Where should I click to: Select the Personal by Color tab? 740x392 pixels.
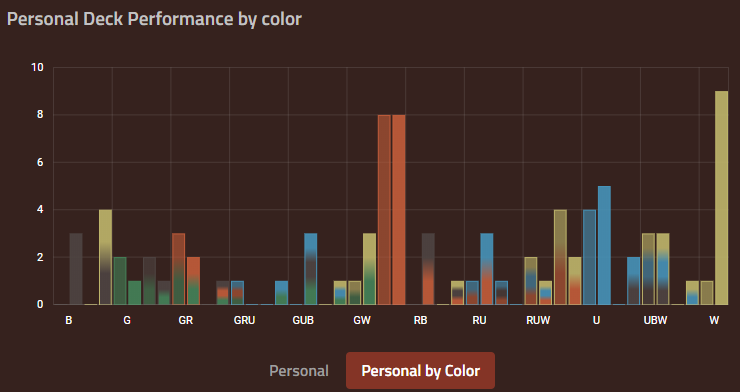click(420, 371)
